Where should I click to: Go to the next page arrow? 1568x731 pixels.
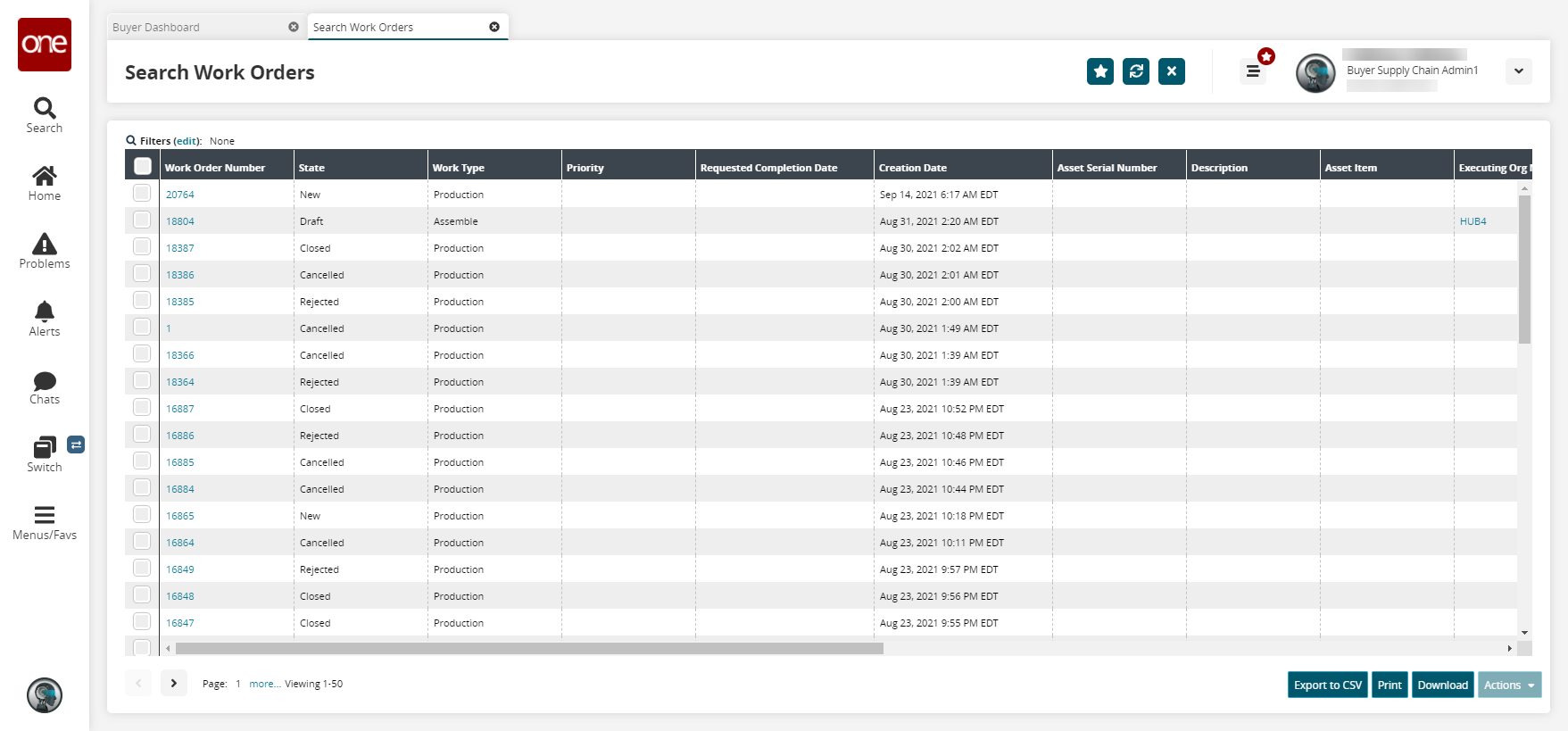[174, 683]
